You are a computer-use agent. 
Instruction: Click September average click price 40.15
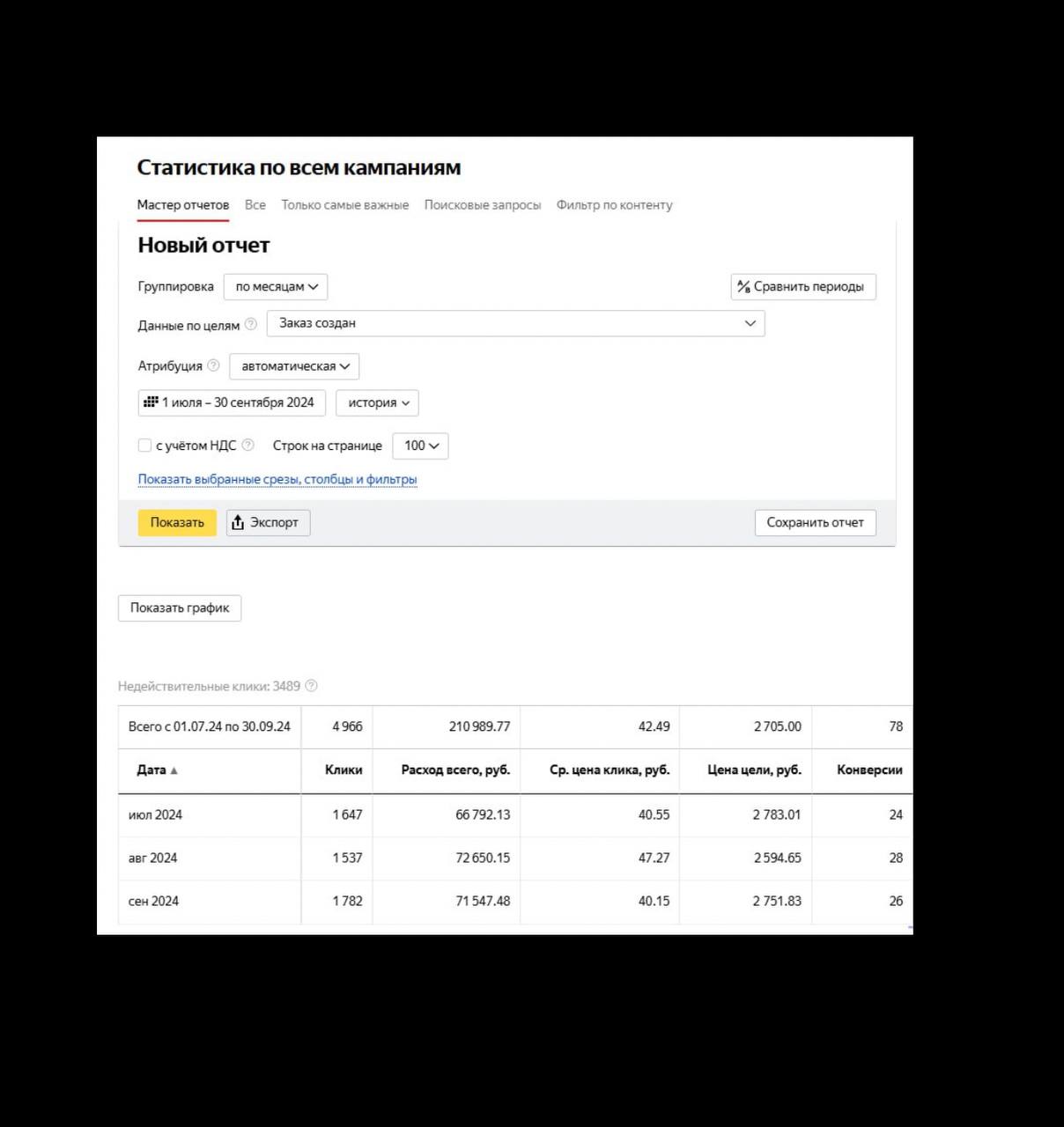[654, 902]
